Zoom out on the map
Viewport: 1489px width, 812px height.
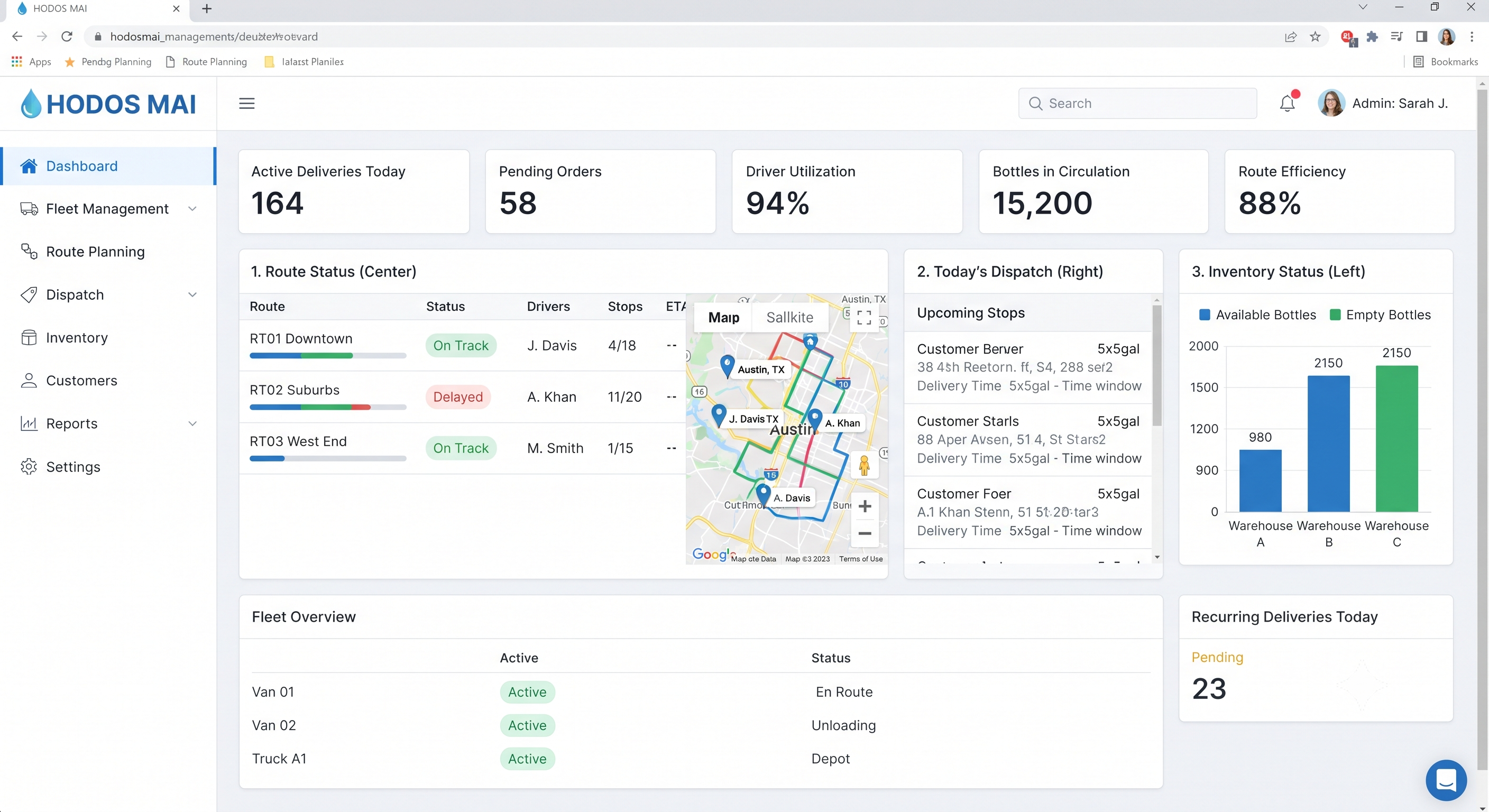click(865, 533)
